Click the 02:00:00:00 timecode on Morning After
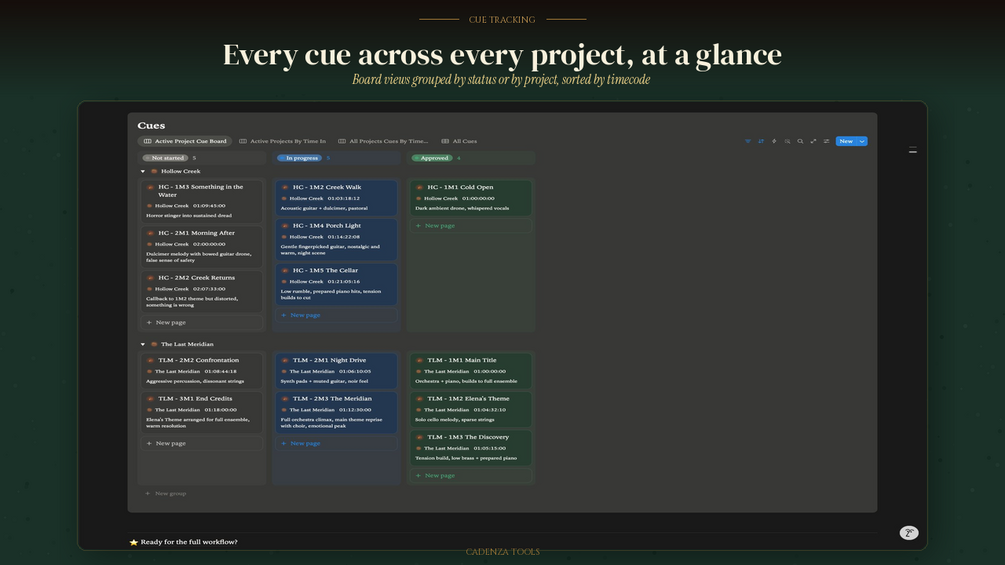This screenshot has height=565, width=1005. point(209,244)
